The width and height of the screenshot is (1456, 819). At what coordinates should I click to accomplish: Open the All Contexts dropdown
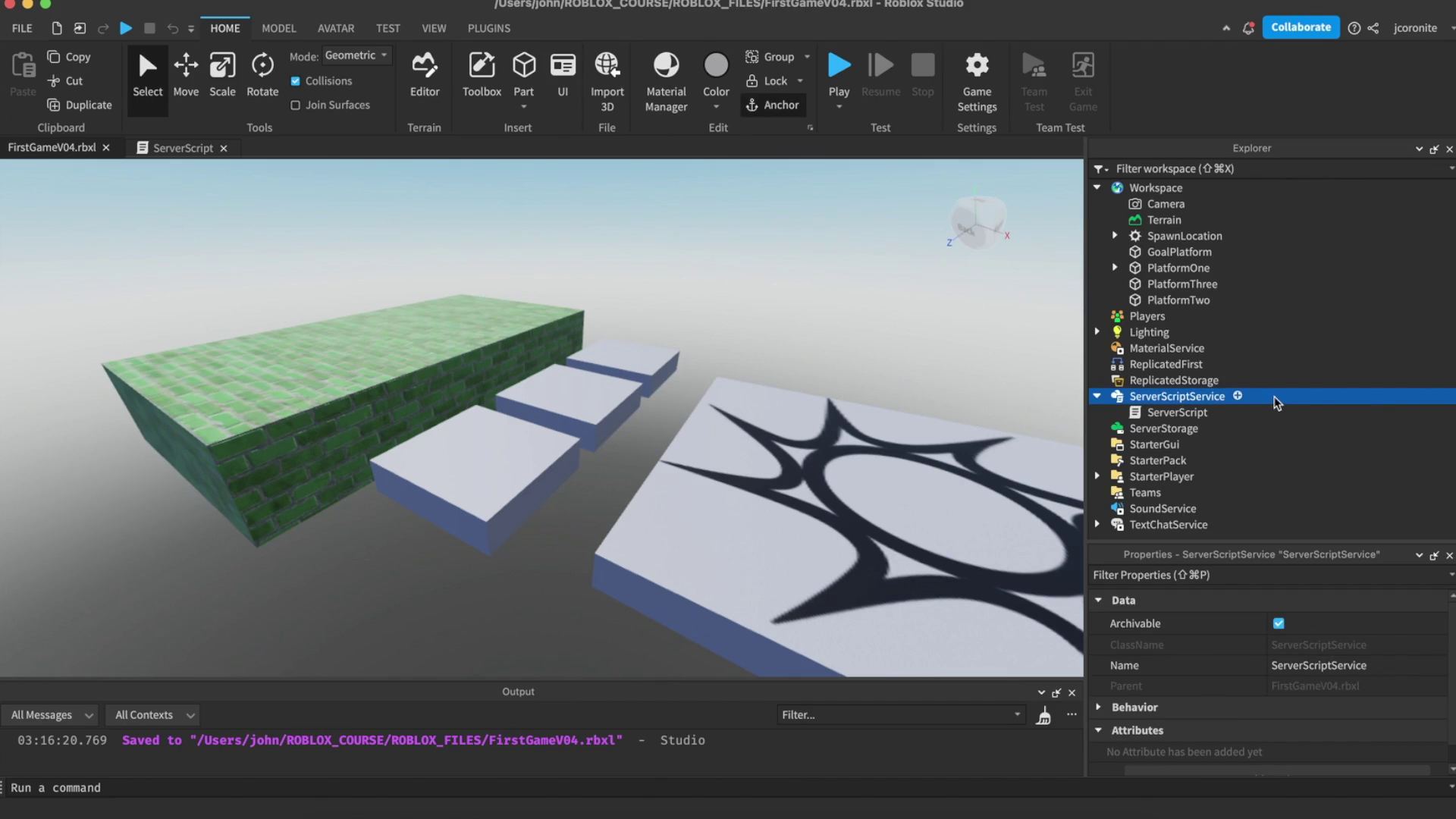point(152,715)
